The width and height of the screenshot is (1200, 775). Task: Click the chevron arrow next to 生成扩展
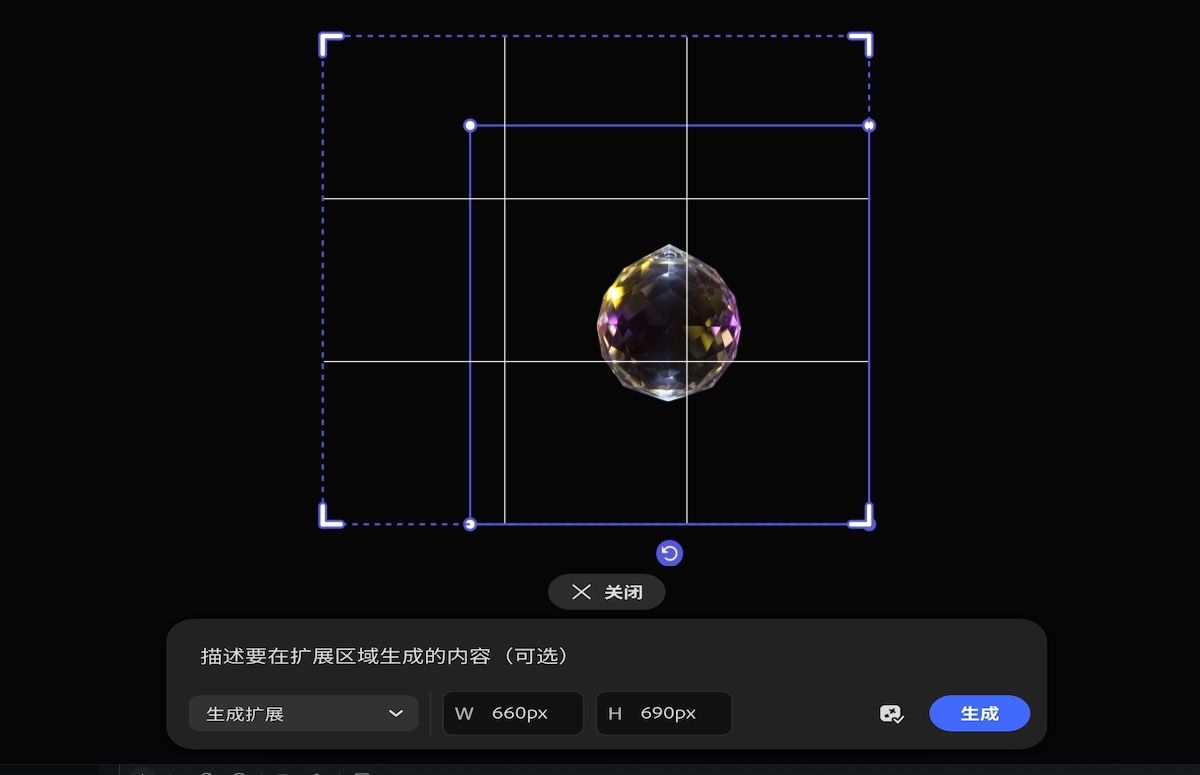(x=395, y=713)
